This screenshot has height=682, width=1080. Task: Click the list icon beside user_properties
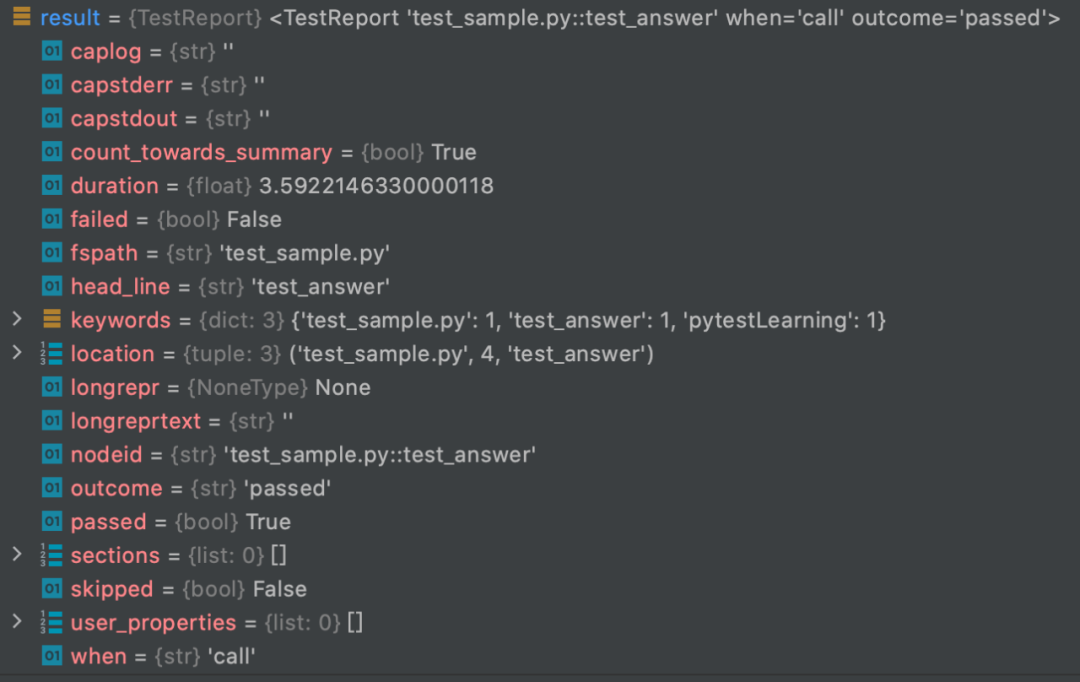click(52, 622)
